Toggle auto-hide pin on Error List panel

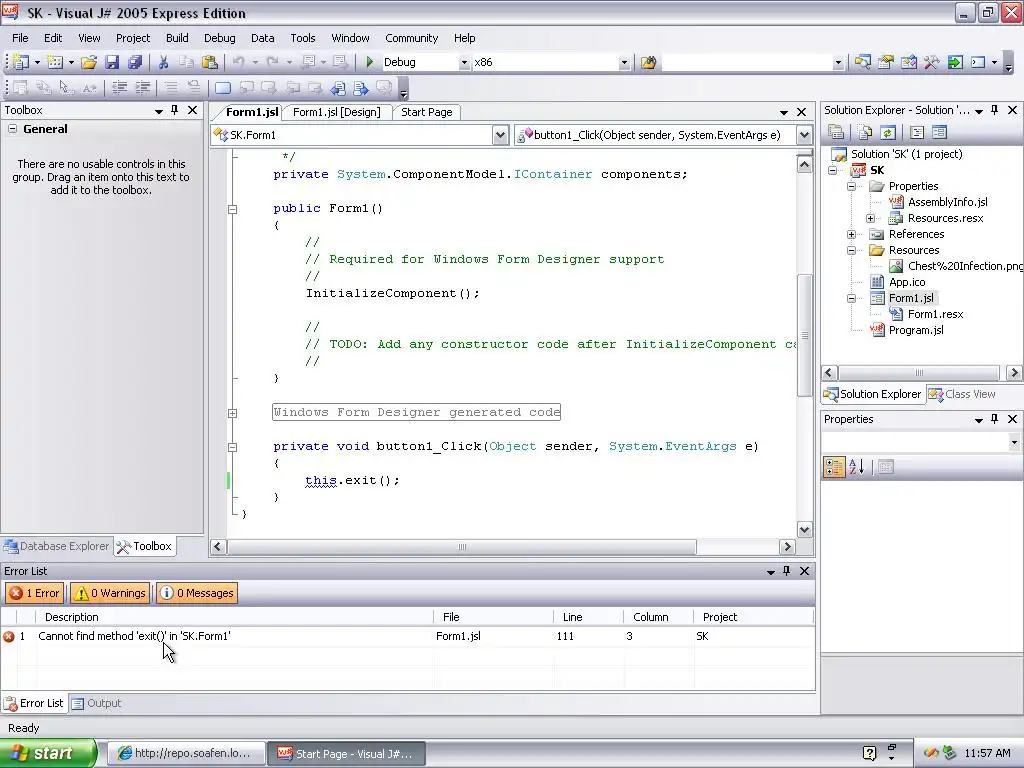coord(787,571)
